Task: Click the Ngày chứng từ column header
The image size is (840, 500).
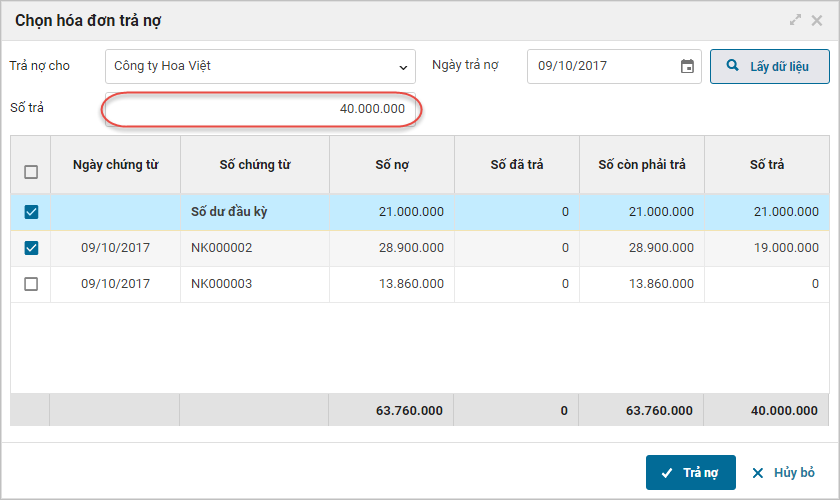Action: (116, 165)
